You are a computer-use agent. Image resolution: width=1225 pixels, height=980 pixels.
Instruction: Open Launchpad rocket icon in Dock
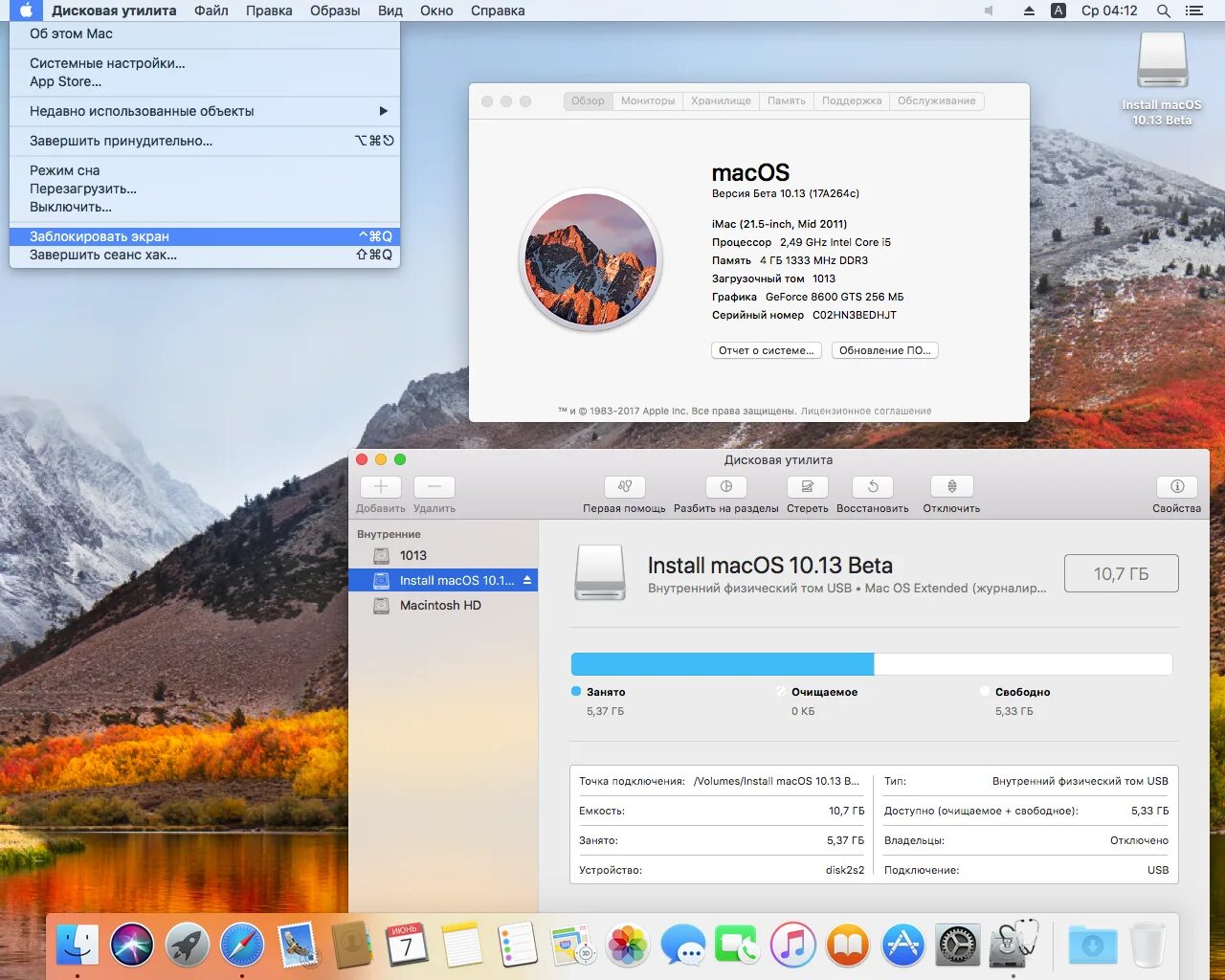188,946
